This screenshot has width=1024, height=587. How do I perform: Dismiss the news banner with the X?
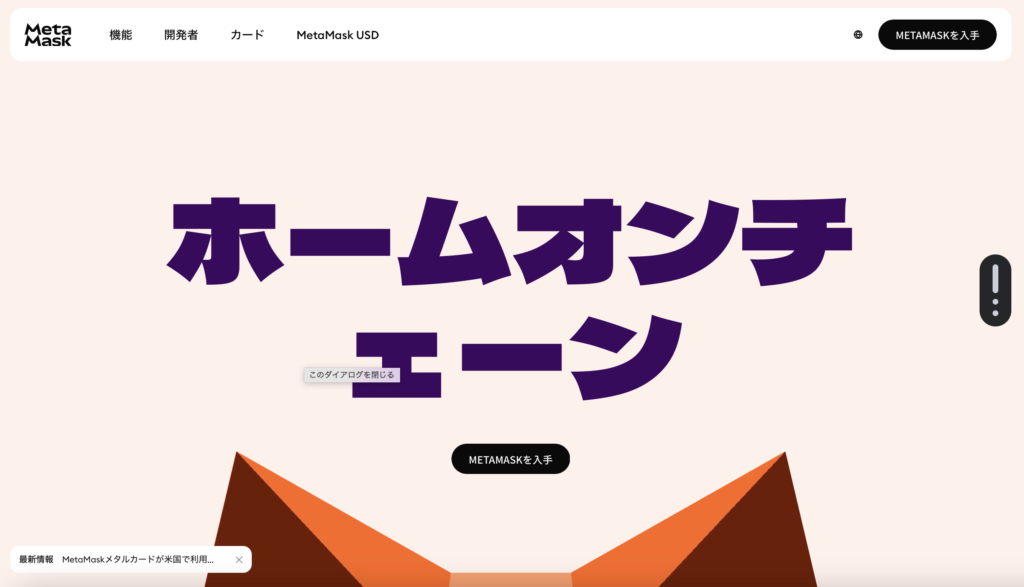(239, 560)
